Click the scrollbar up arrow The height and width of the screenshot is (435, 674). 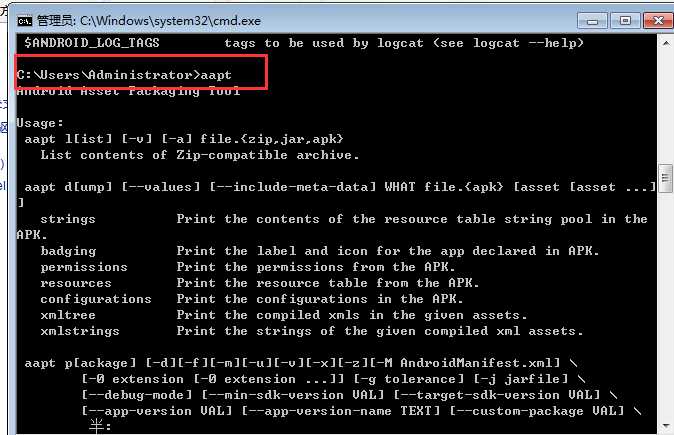point(665,43)
